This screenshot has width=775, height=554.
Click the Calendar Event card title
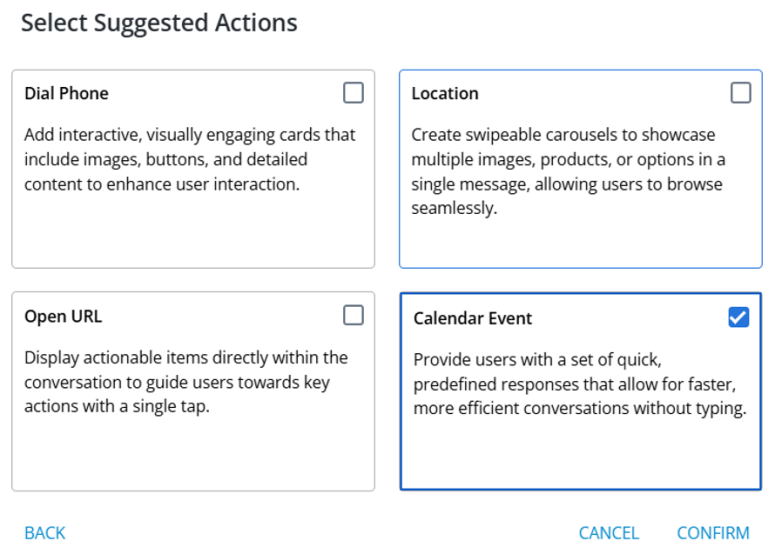click(473, 319)
